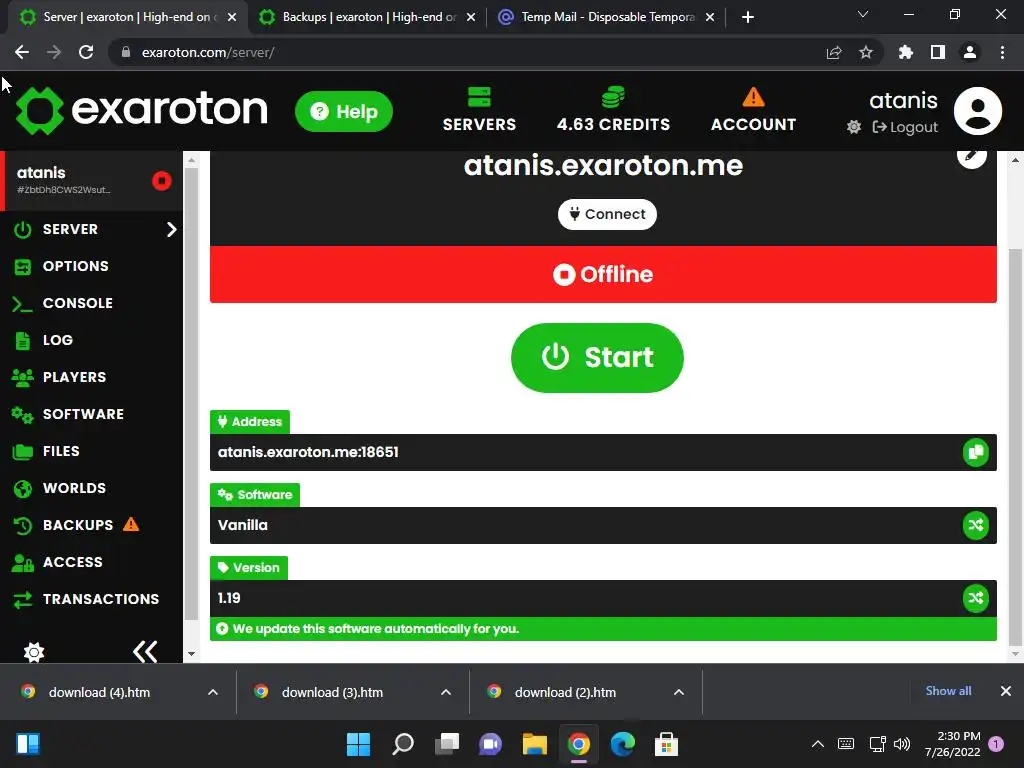The image size is (1024, 768).
Task: Show hidden system tray icons
Action: click(x=818, y=744)
